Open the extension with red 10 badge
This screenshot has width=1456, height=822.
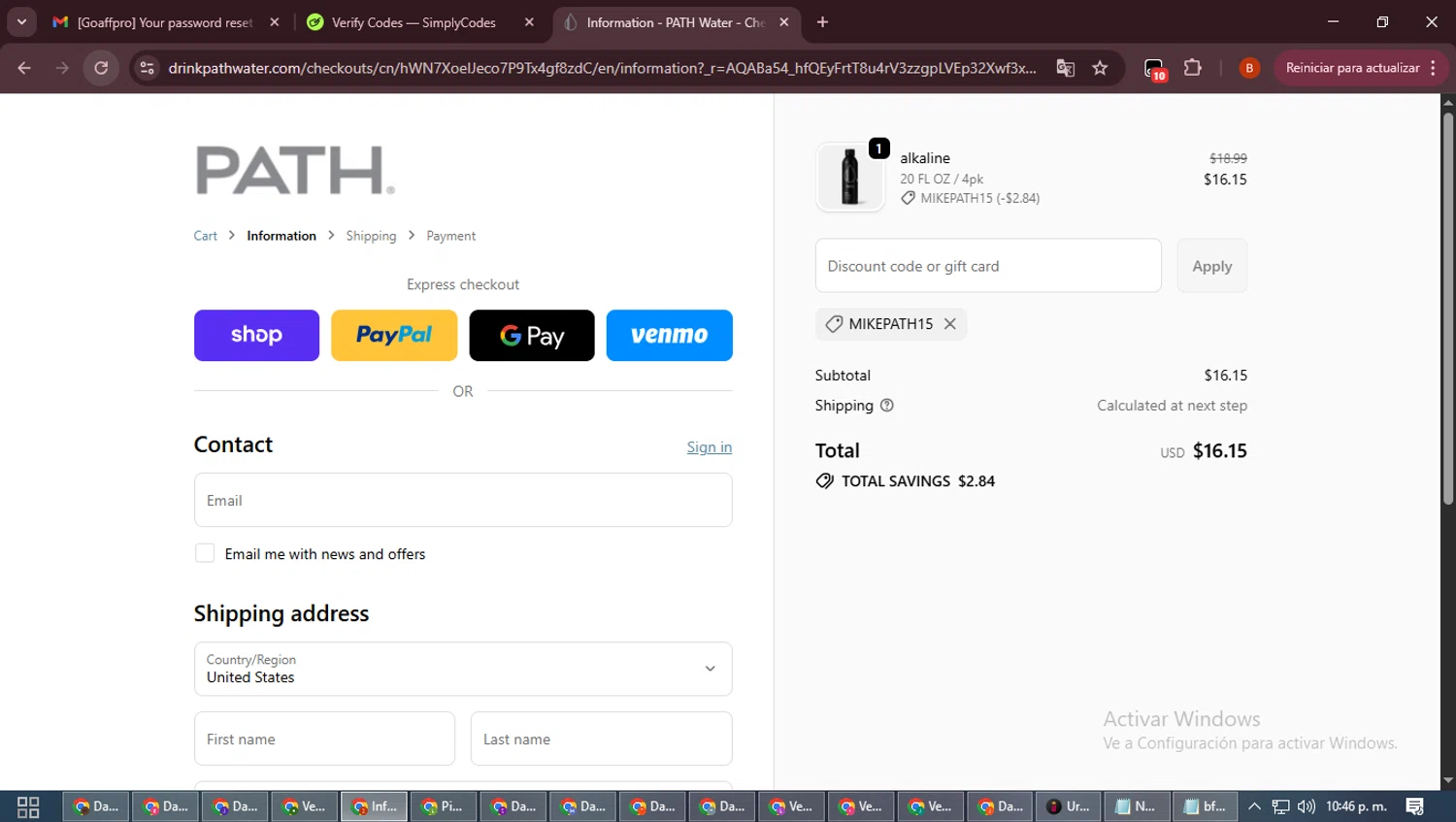tap(1155, 69)
